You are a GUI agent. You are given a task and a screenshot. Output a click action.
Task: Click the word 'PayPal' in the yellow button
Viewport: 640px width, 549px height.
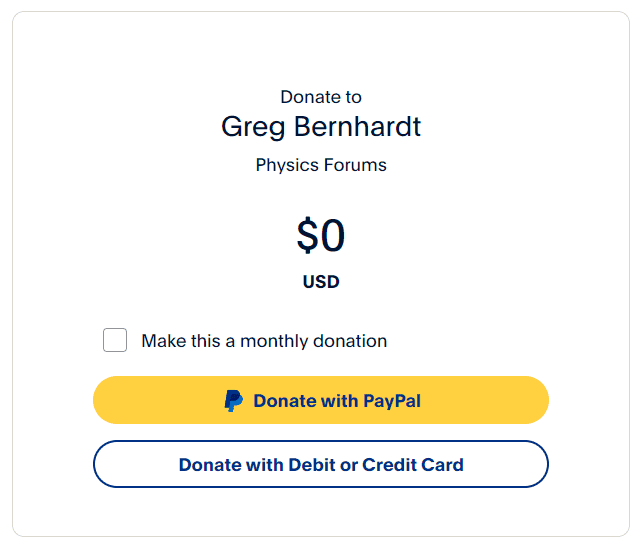pyautogui.click(x=392, y=401)
